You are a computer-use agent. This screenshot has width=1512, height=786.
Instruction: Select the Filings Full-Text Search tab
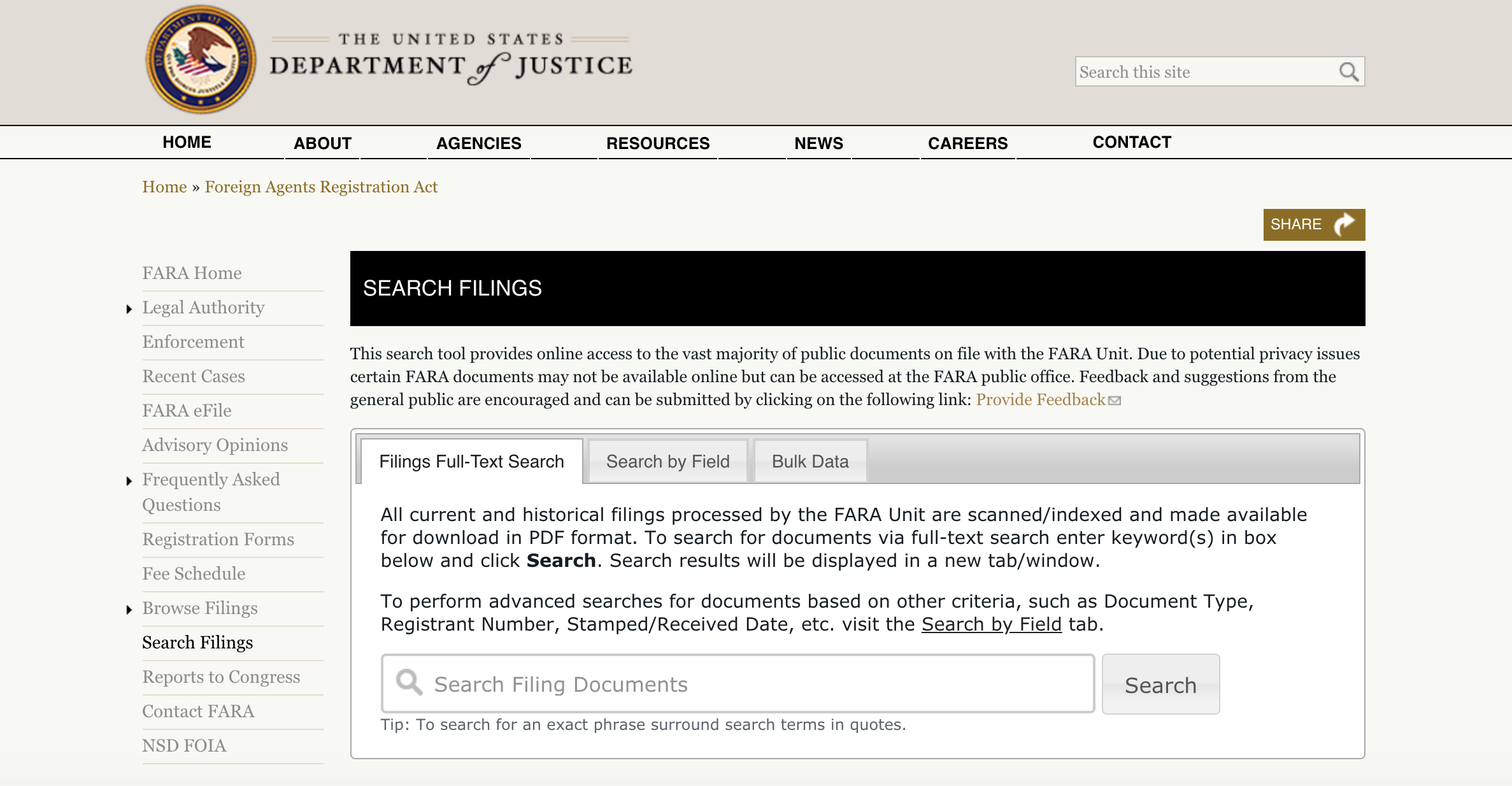pos(471,461)
